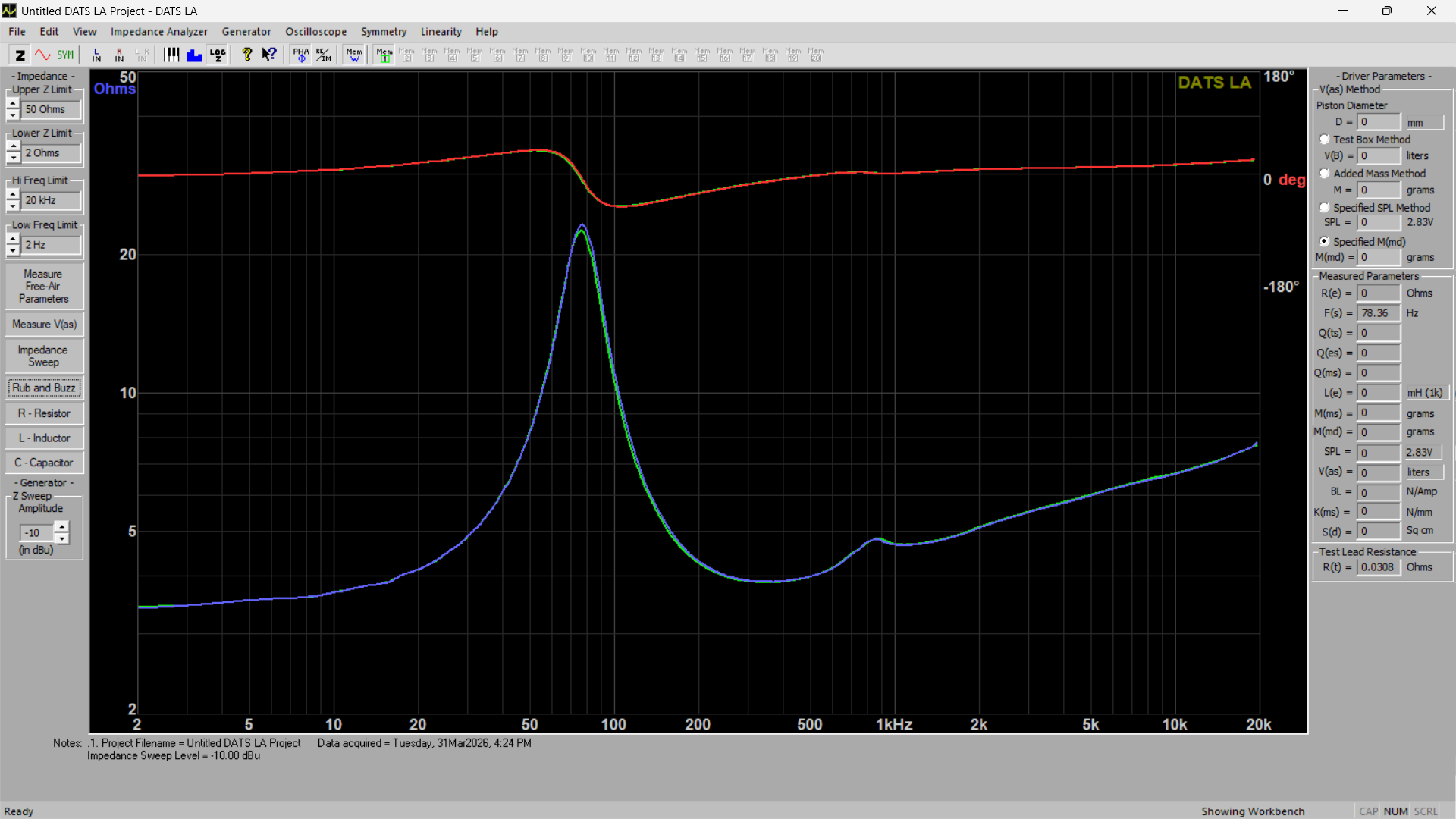Decrease the Hi Freq Limit stepper
The image size is (1456, 819).
[x=13, y=206]
